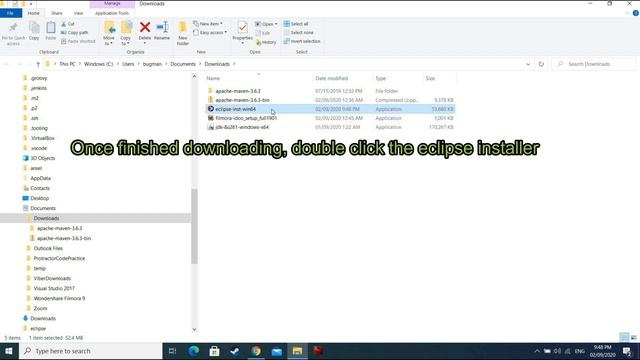
Task: Sort by the Type column header
Action: 380,78
